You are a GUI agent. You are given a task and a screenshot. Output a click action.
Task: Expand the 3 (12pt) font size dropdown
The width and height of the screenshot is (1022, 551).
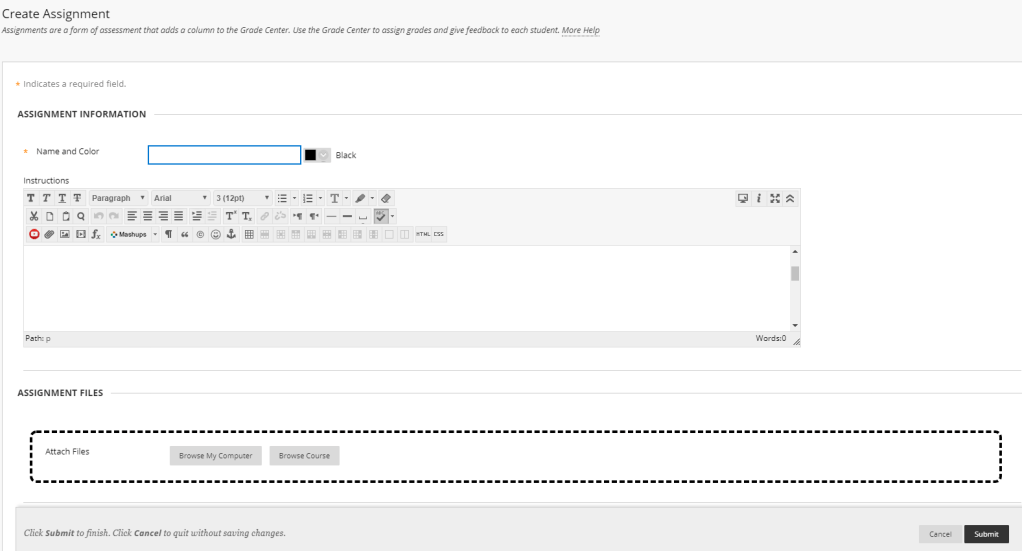(x=243, y=198)
